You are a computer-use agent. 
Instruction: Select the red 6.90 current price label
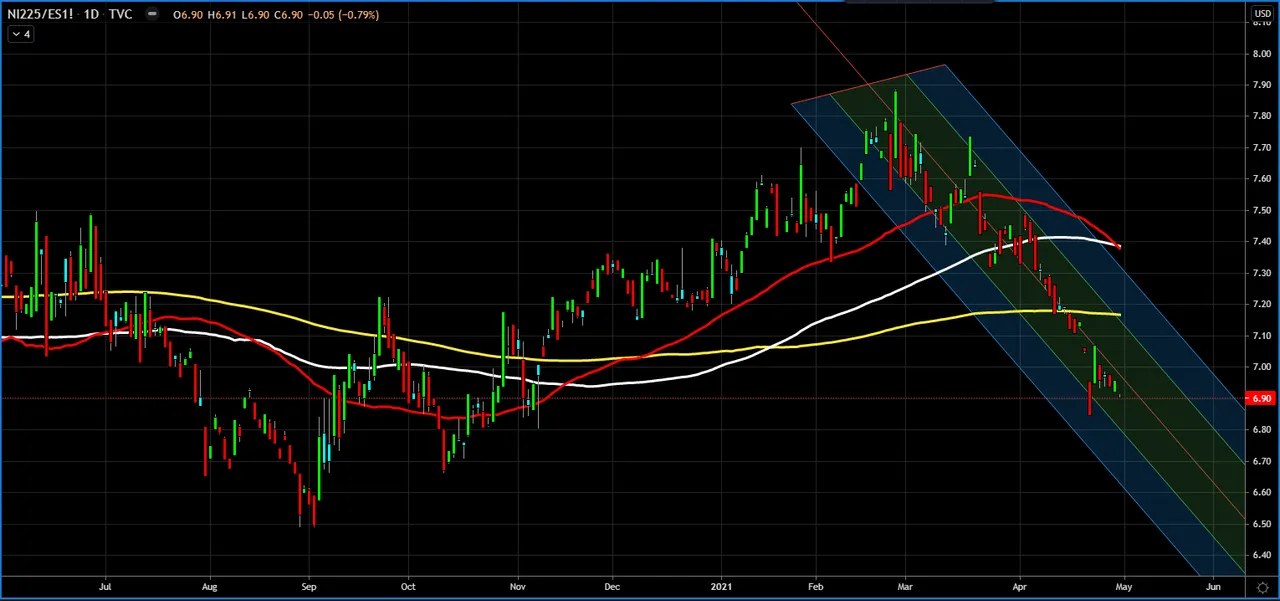(1261, 398)
